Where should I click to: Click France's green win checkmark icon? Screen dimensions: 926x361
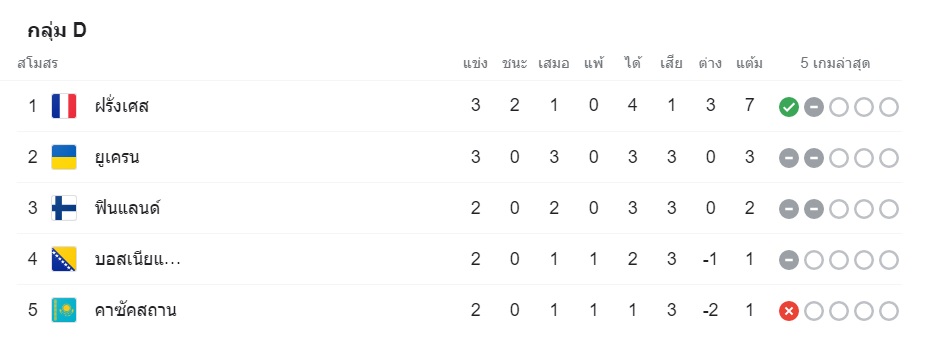(788, 107)
